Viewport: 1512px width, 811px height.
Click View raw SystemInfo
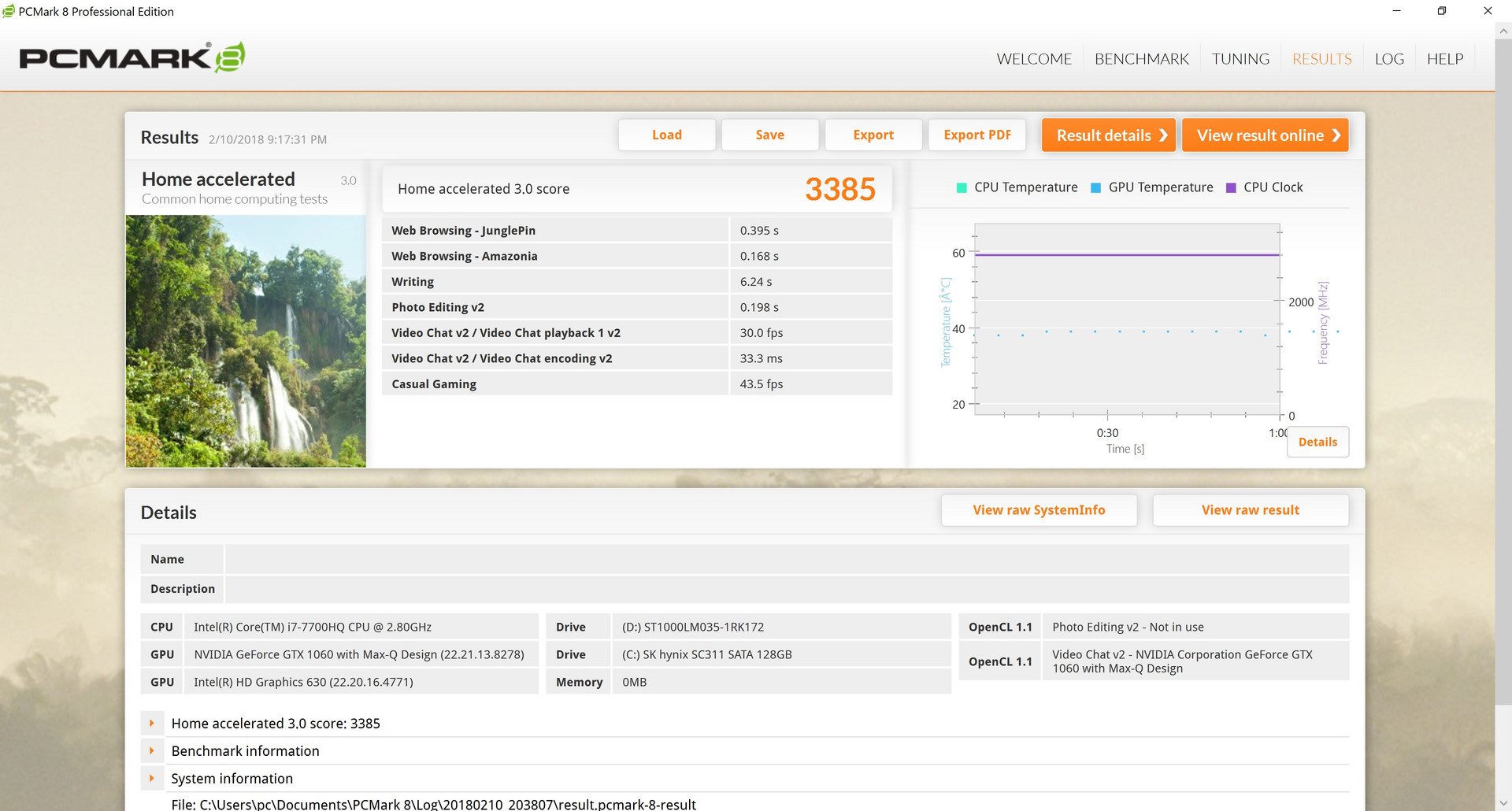(1039, 510)
